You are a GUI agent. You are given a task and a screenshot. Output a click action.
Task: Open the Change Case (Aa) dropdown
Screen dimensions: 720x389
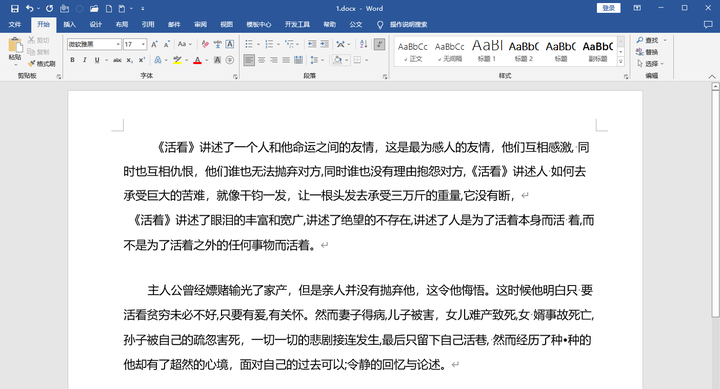tap(185, 44)
